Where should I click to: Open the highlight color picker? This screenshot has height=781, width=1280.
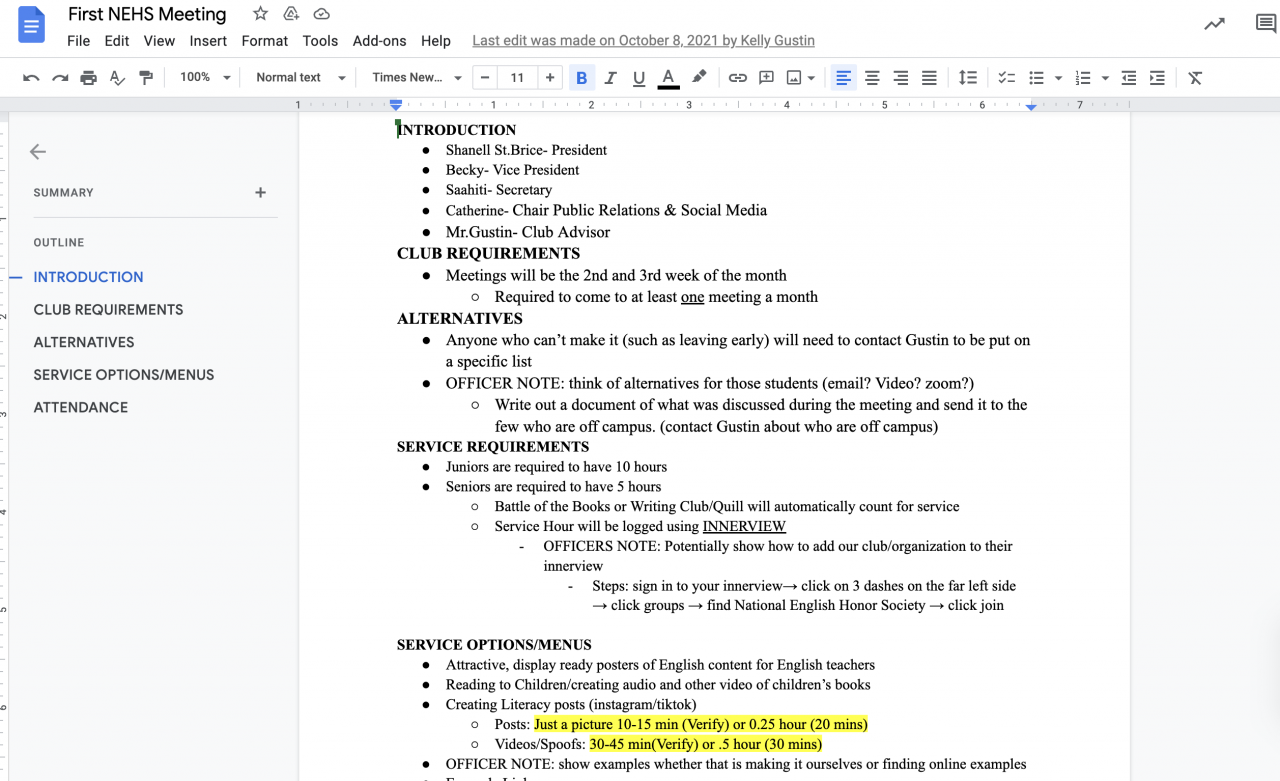pyautogui.click(x=699, y=78)
